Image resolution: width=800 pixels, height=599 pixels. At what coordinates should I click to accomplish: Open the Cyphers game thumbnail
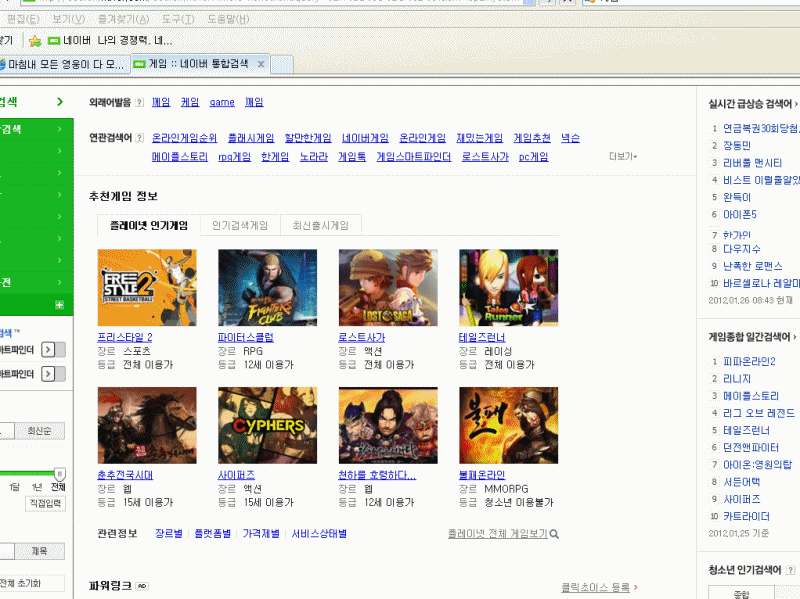pyautogui.click(x=267, y=425)
